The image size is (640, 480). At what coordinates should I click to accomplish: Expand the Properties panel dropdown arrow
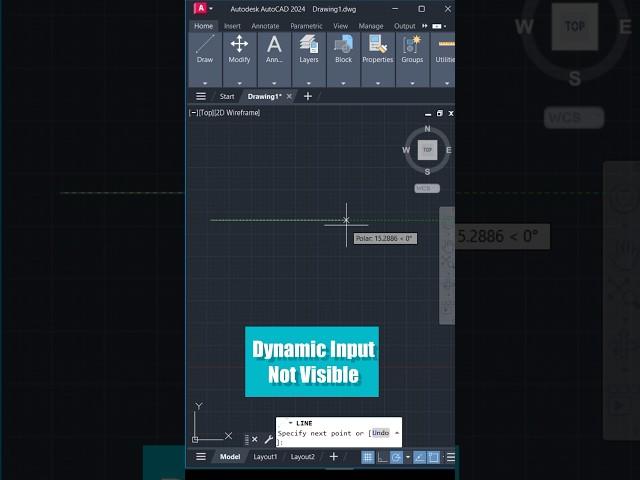(378, 83)
